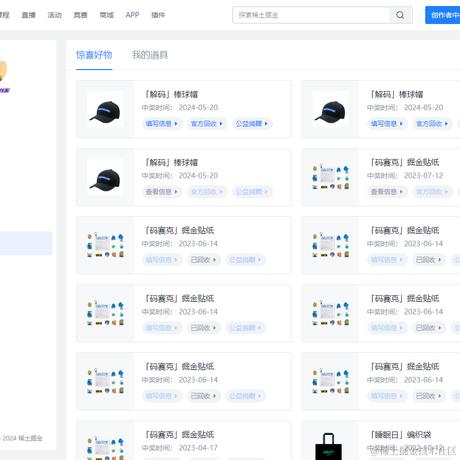Click the 2023-07-12 win date text
This screenshot has height=460, width=460.
(x=424, y=176)
